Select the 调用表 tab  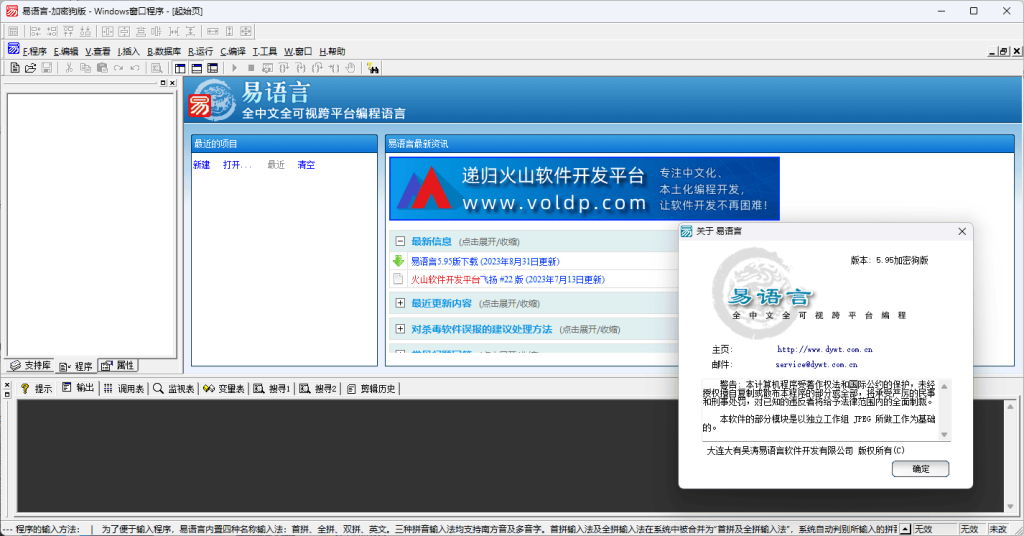[x=124, y=388]
